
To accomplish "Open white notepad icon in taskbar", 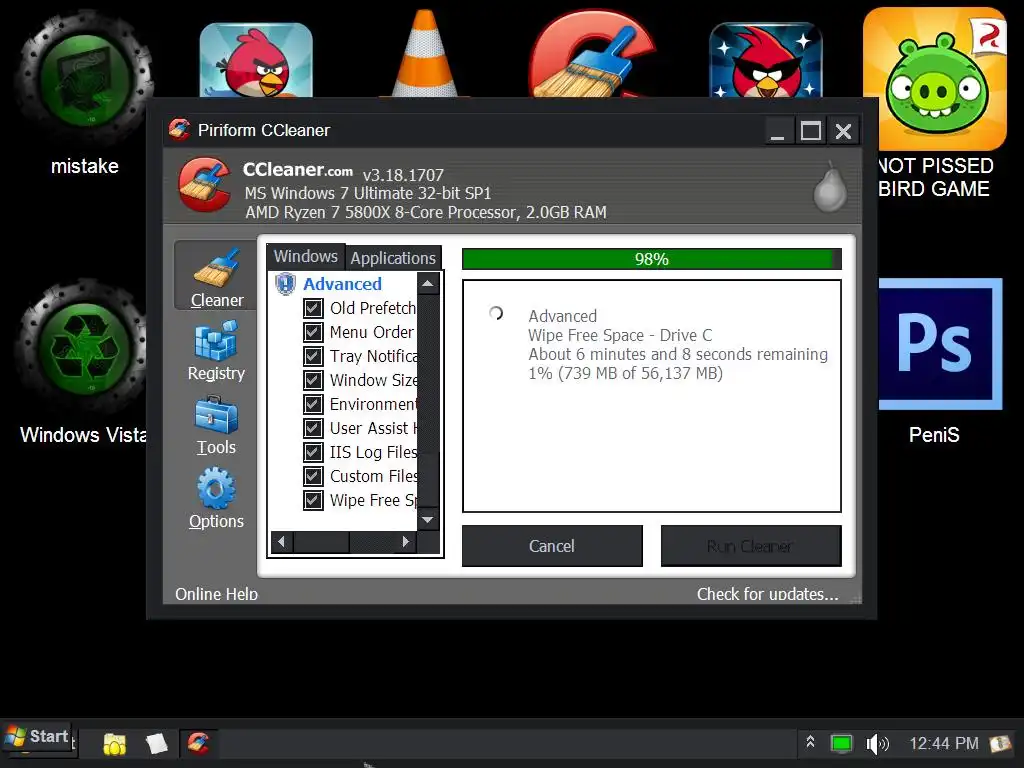I will [157, 744].
